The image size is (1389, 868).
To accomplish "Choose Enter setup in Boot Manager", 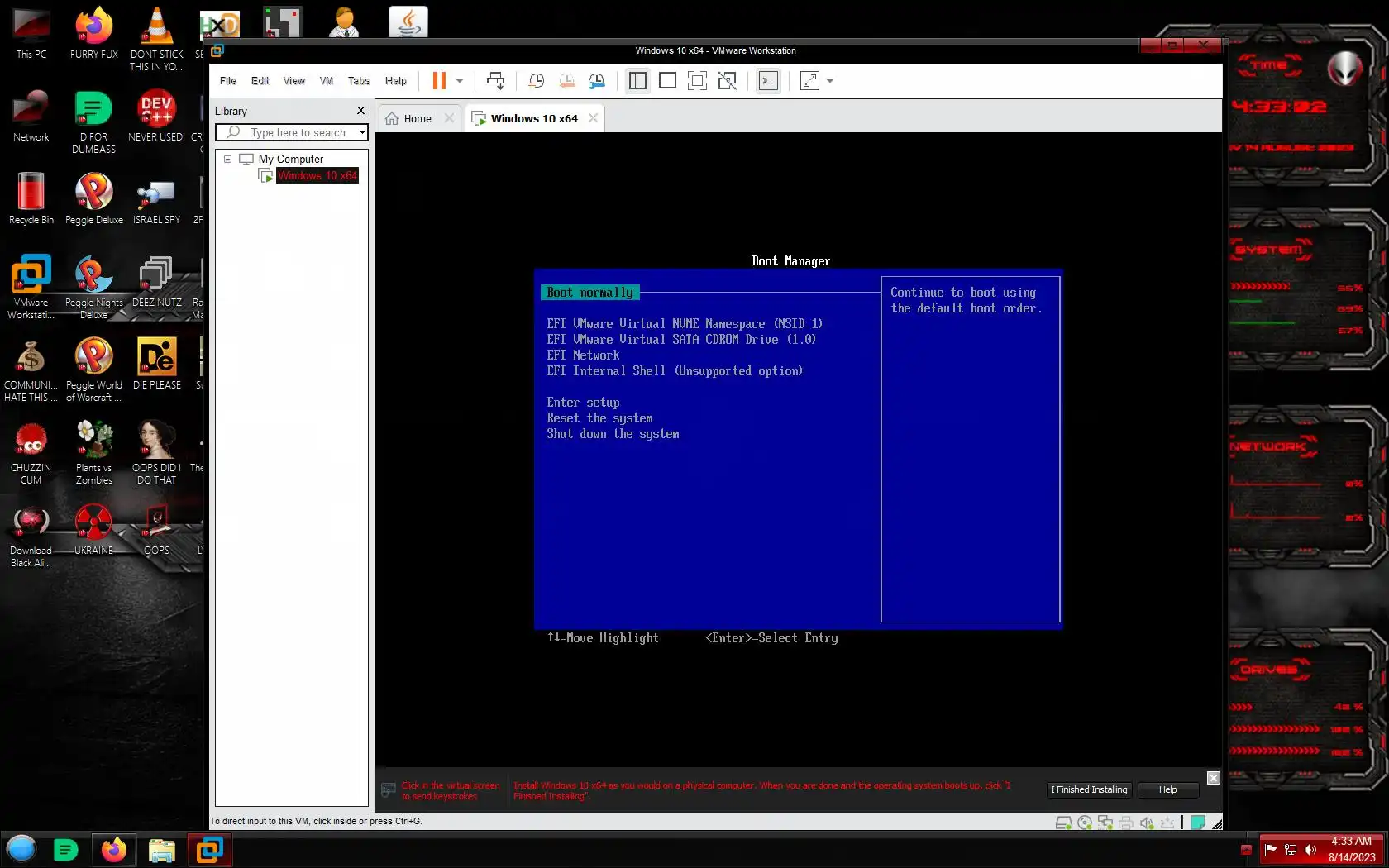I will [x=583, y=403].
